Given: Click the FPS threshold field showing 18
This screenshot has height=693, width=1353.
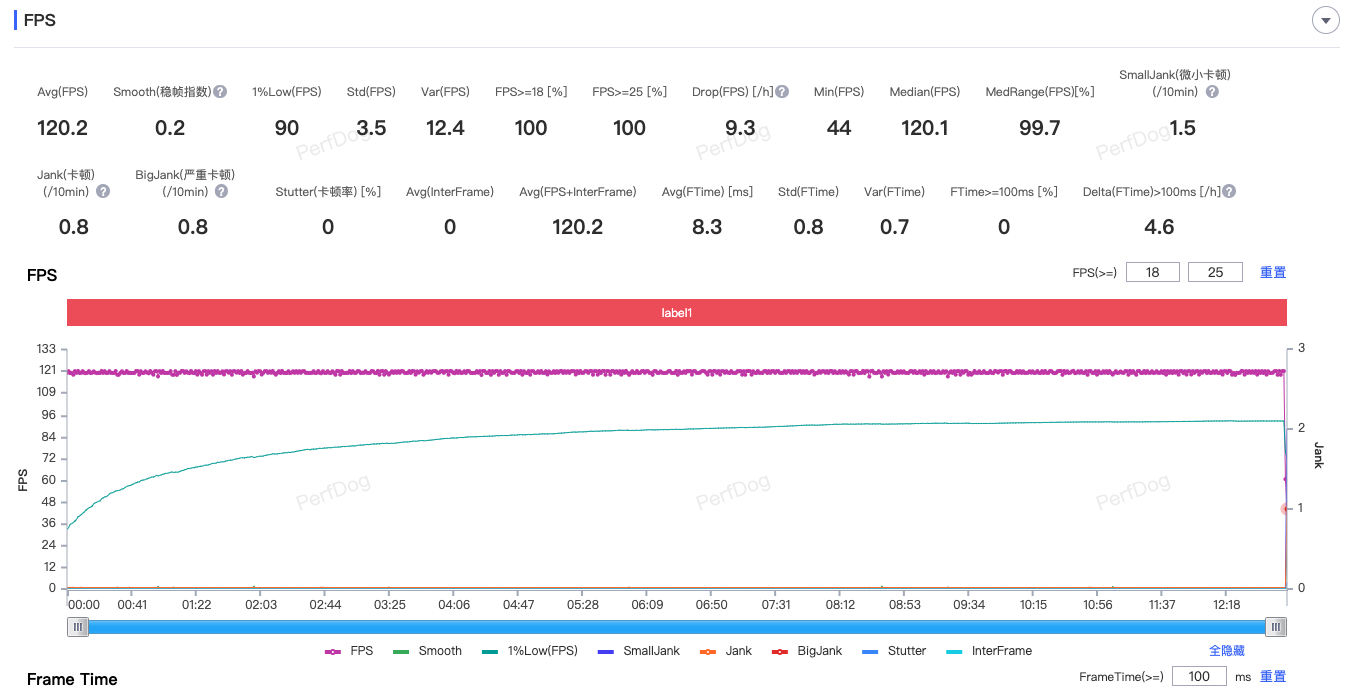Looking at the screenshot, I should [1152, 272].
